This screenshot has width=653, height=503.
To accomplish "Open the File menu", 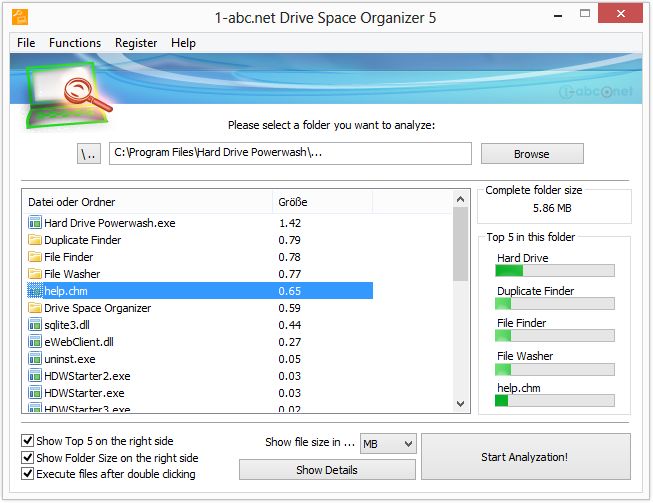I will pos(26,43).
